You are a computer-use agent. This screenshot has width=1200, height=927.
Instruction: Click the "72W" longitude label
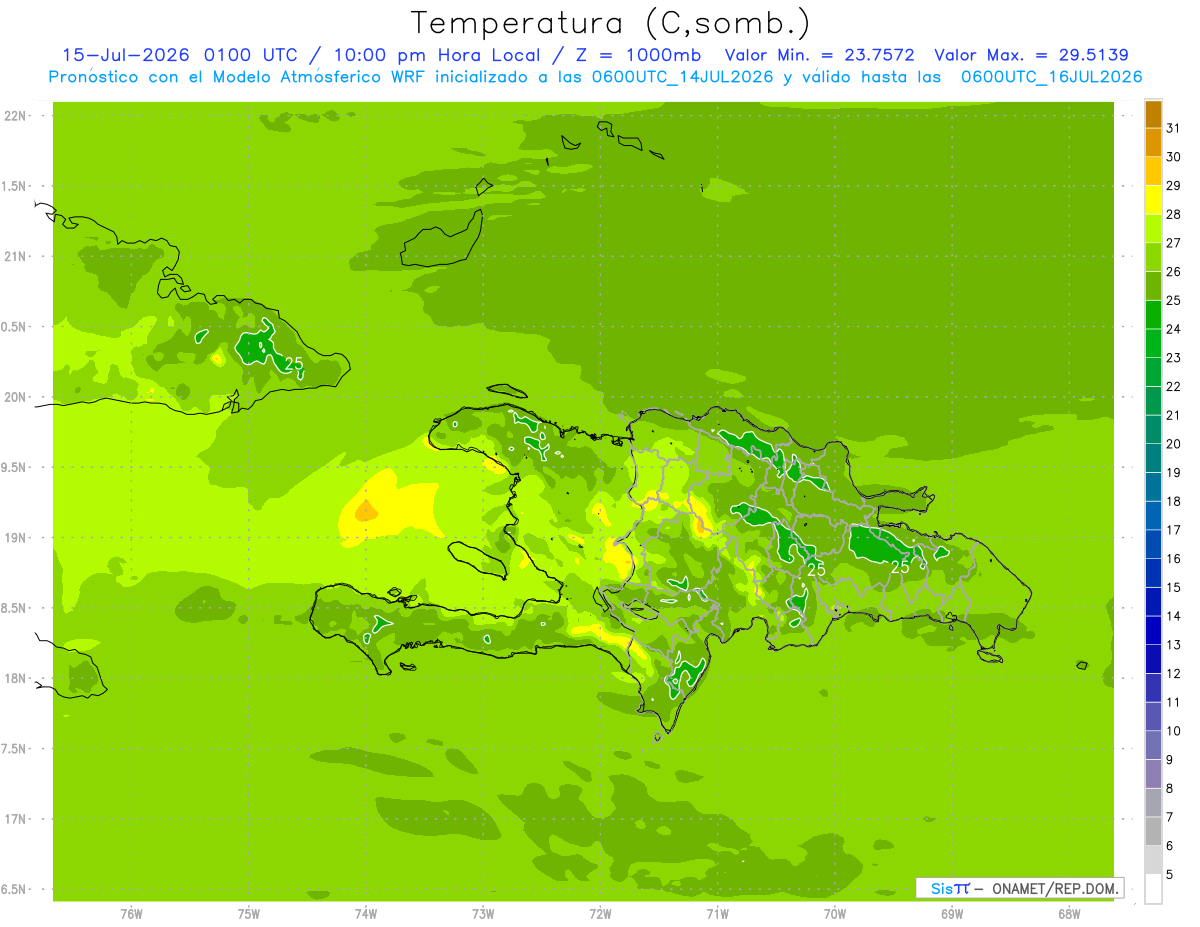pyautogui.click(x=600, y=914)
